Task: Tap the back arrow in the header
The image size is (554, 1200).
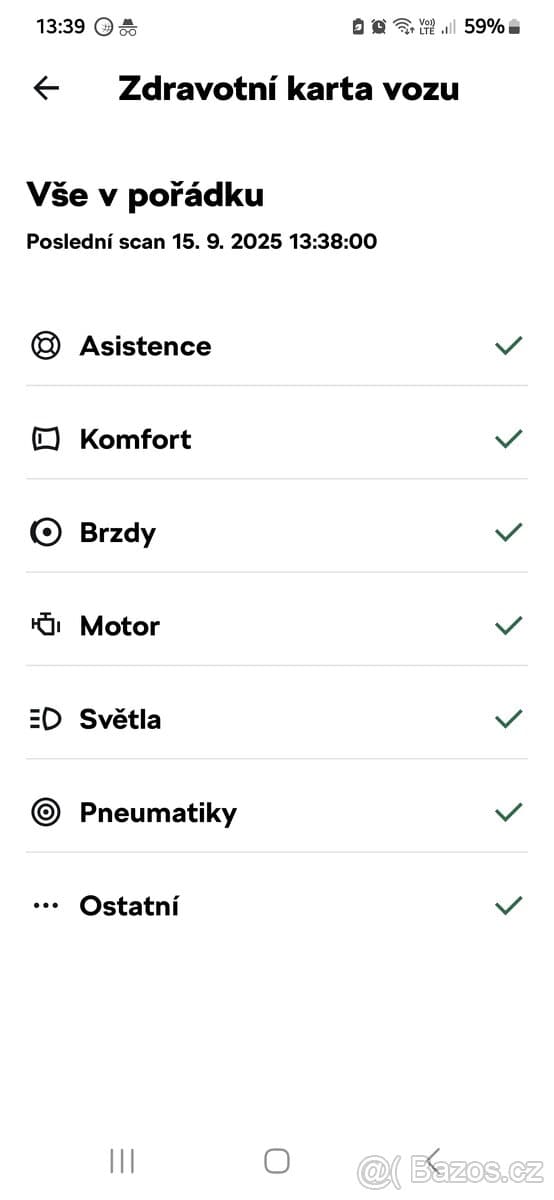Action: [46, 88]
